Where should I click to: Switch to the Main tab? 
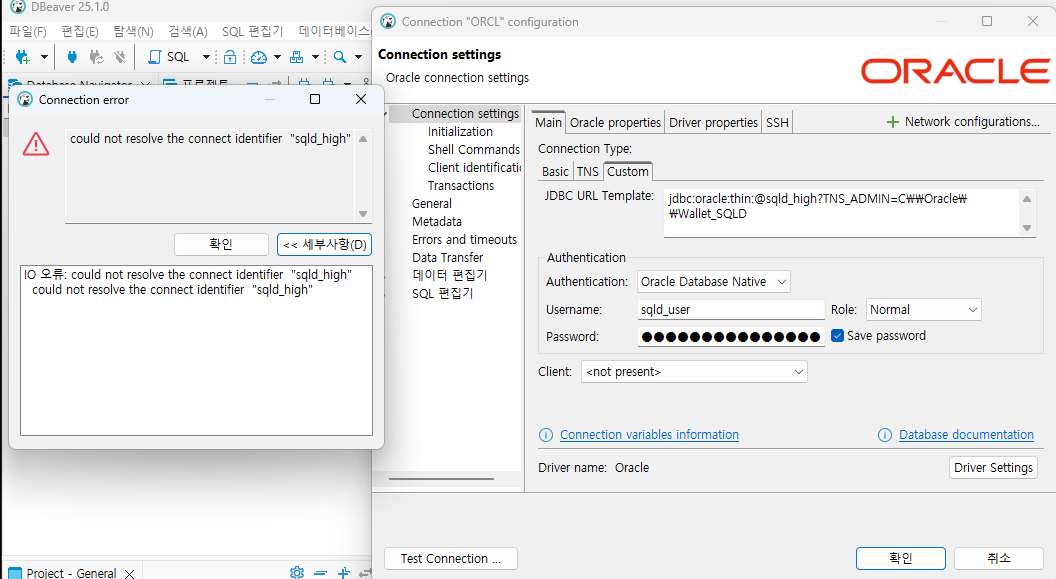tap(548, 123)
